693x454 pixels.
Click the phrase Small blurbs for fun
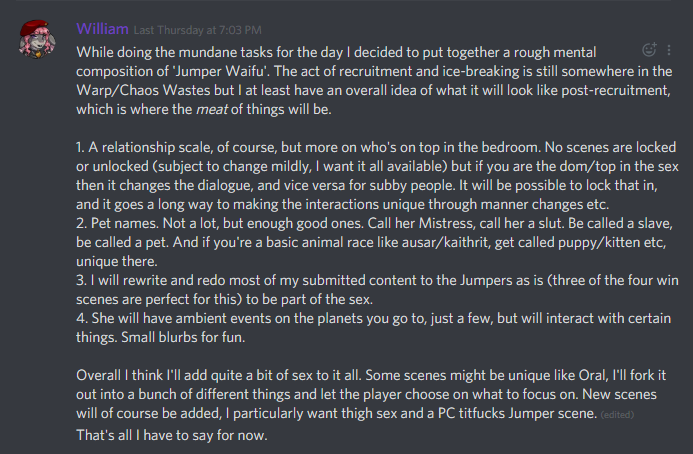(x=183, y=337)
